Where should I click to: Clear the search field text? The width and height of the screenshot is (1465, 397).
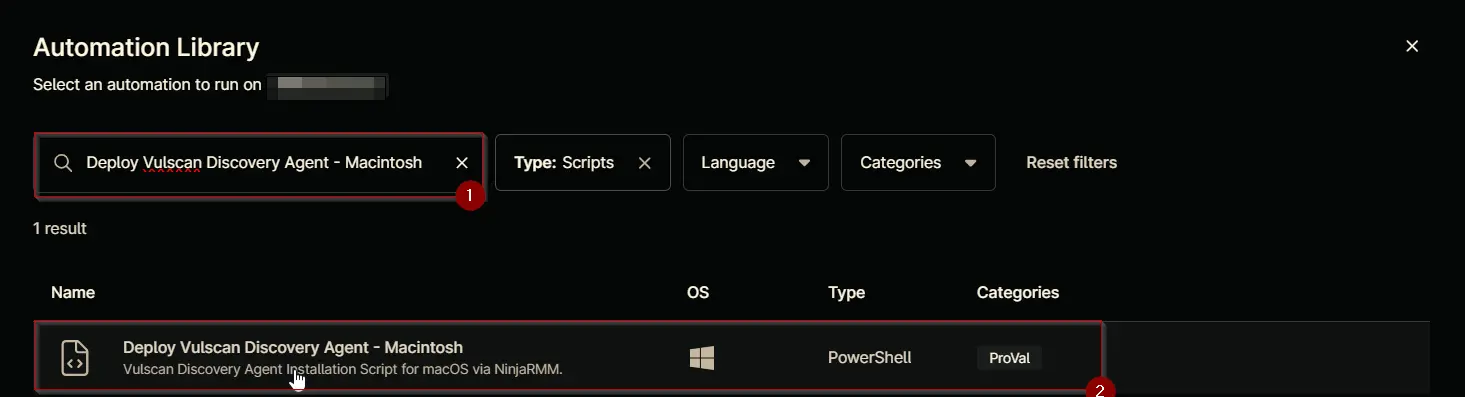pyautogui.click(x=462, y=163)
